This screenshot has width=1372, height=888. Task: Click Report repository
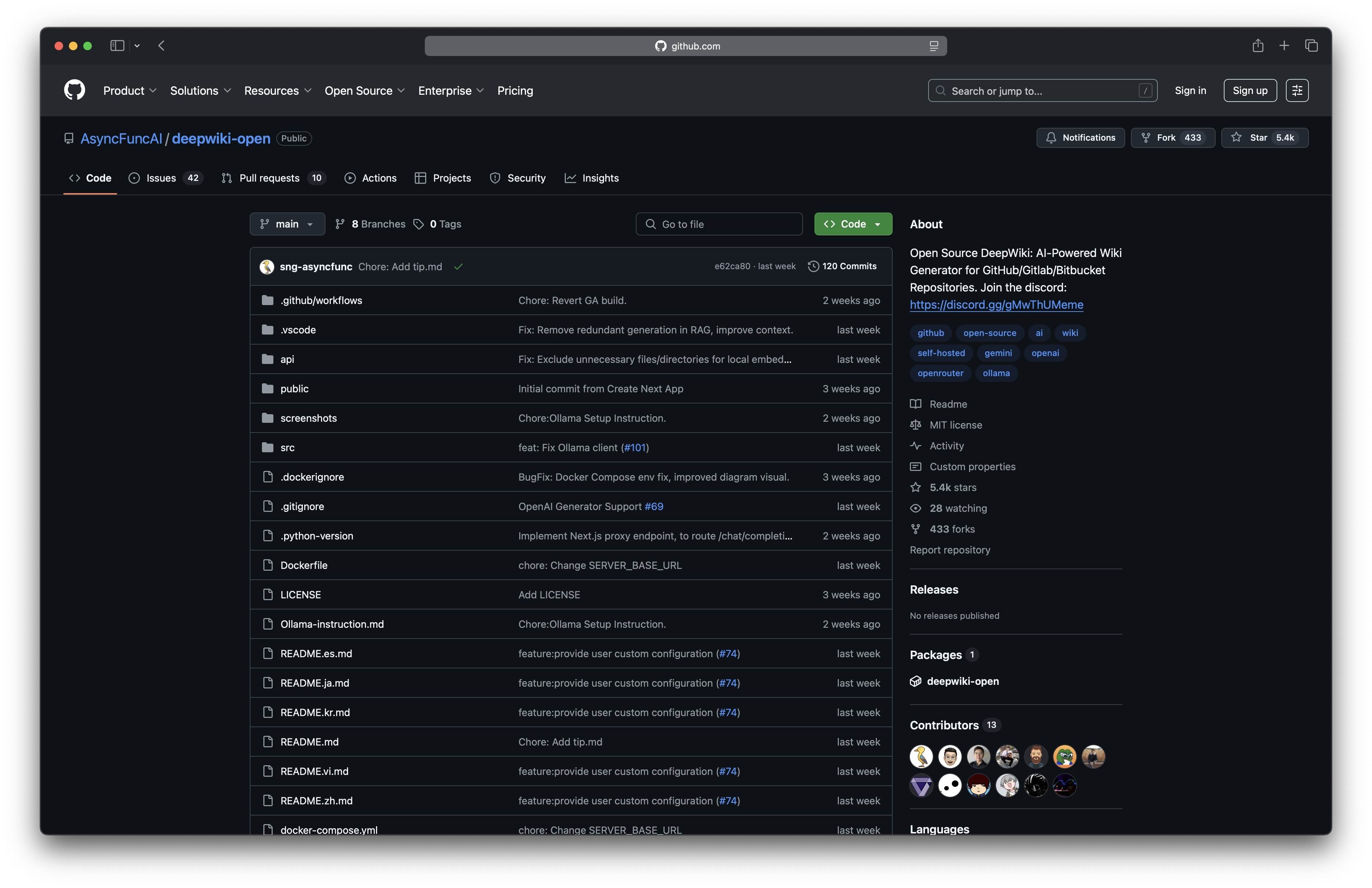coord(950,550)
